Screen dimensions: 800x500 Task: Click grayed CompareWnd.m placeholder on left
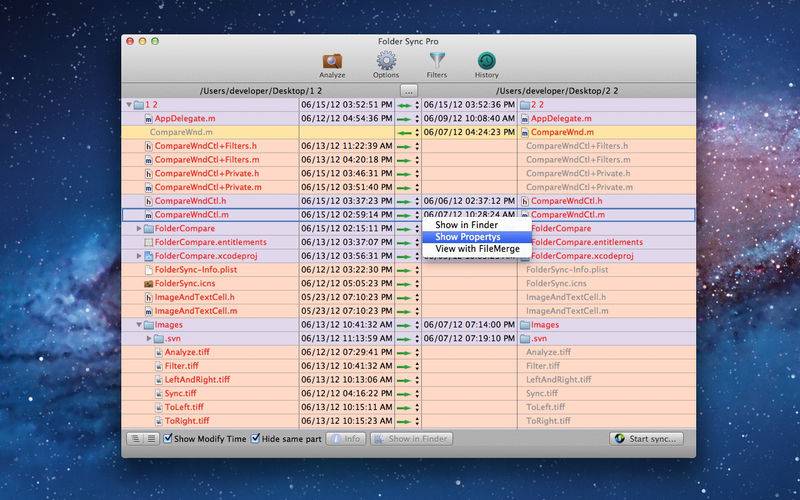(x=181, y=133)
